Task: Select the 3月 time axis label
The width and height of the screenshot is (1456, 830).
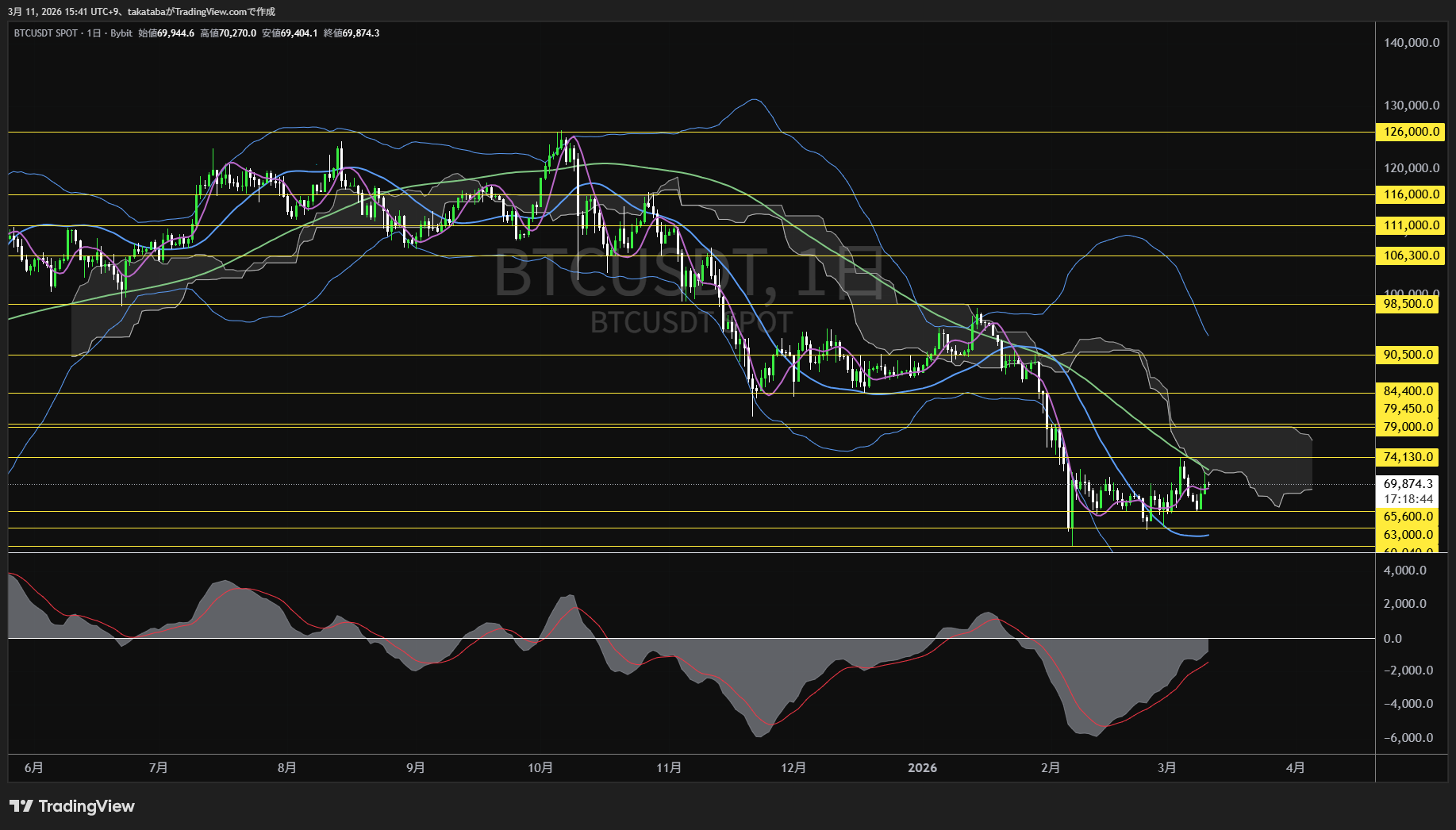Action: [x=1167, y=768]
